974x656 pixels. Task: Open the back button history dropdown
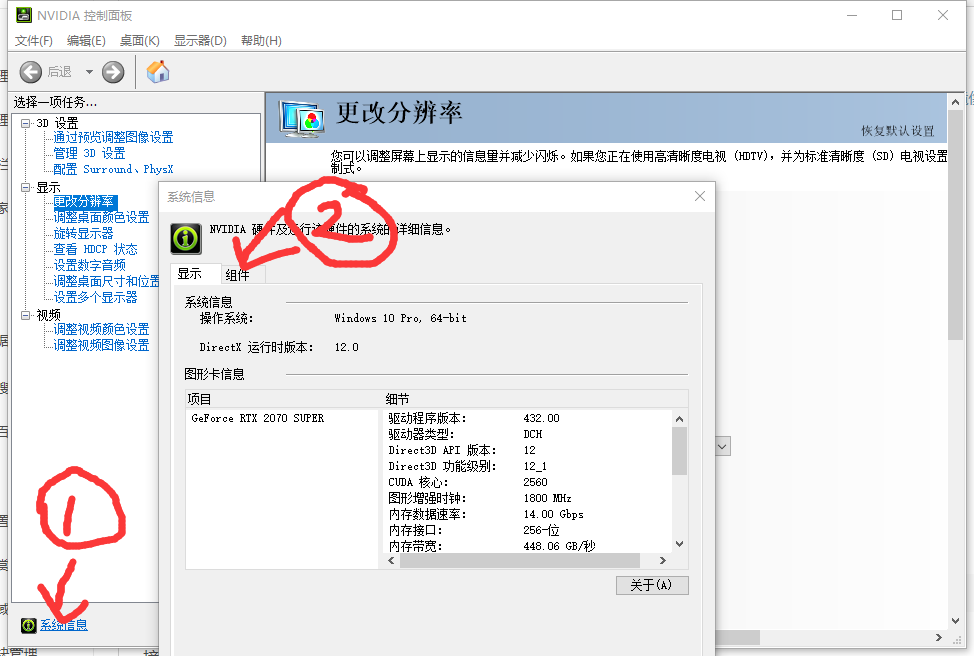click(x=88, y=71)
